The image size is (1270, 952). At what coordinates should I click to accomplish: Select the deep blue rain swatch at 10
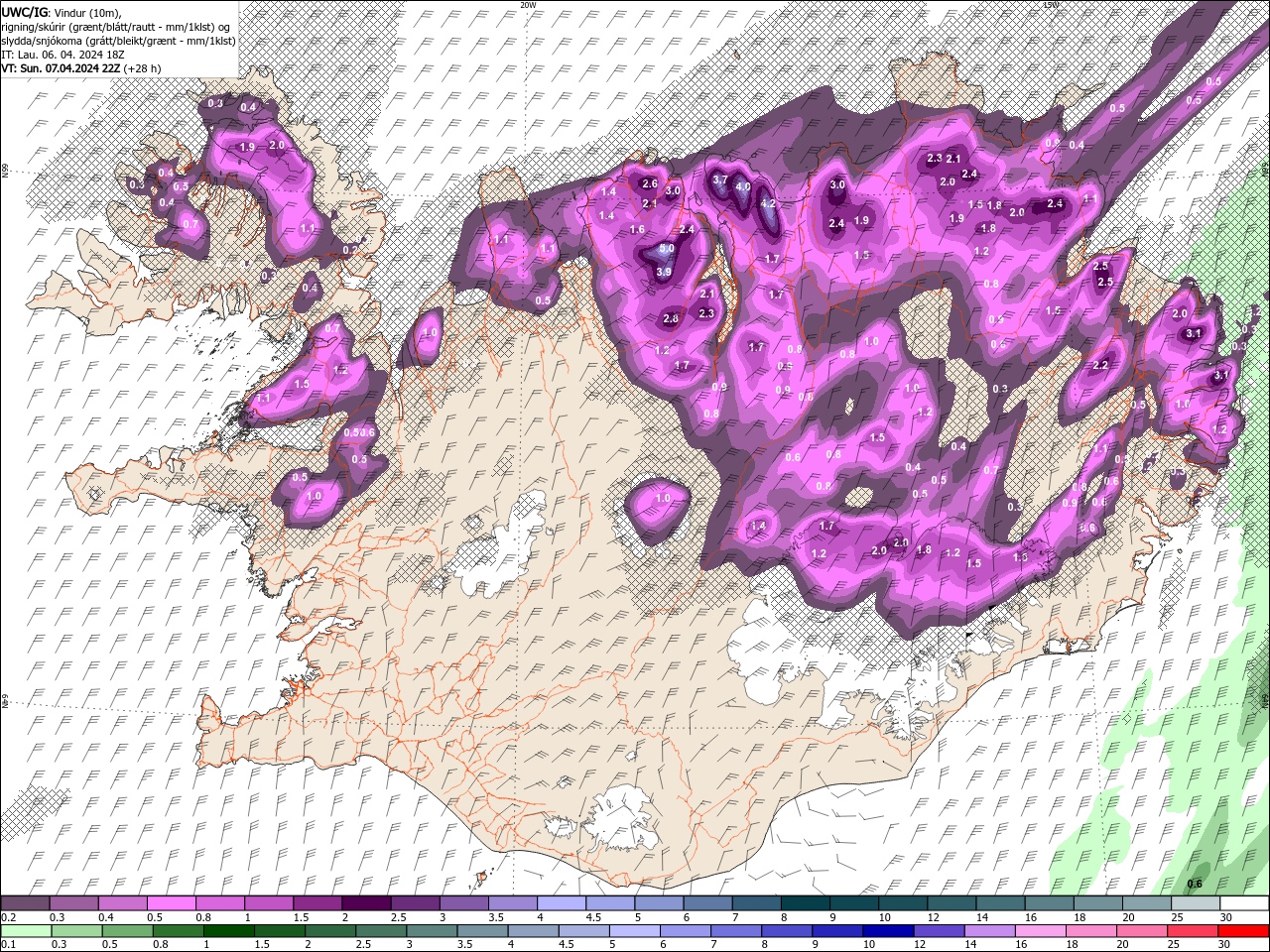coord(887,931)
